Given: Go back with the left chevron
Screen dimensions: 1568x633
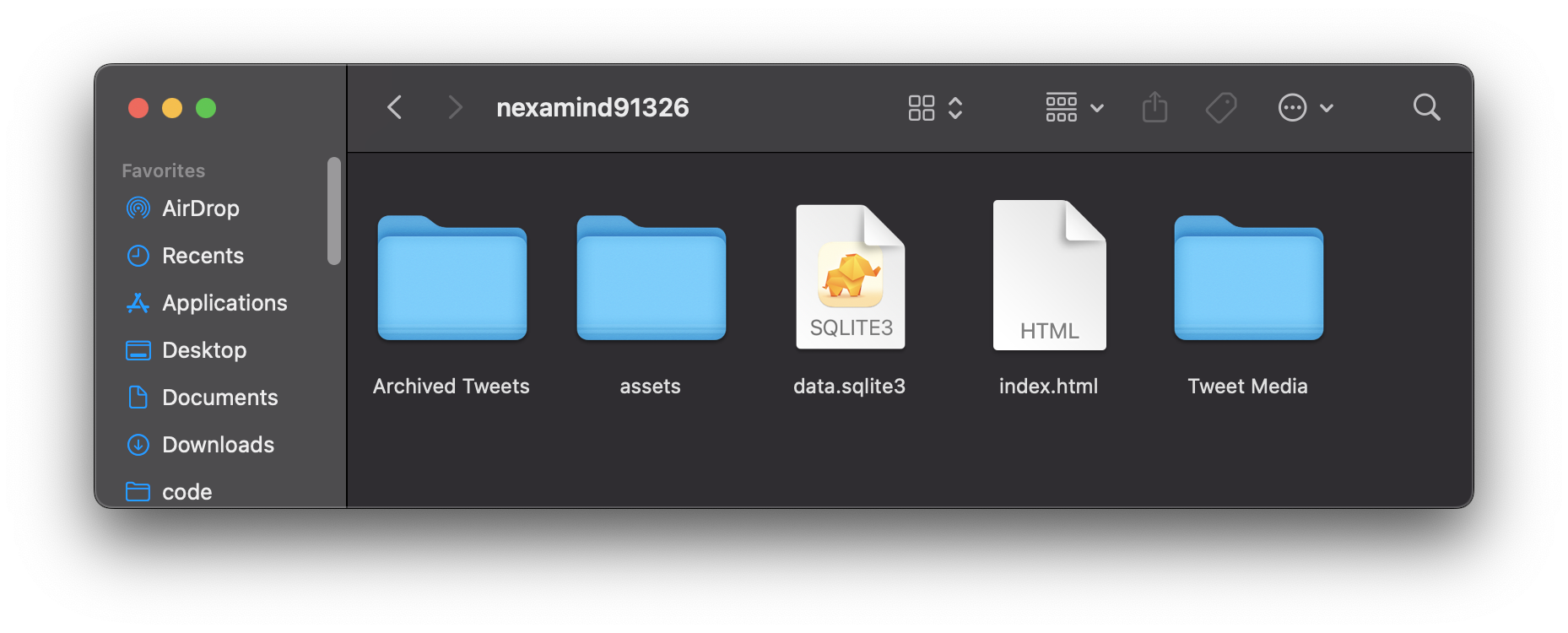Looking at the screenshot, I should [x=394, y=107].
